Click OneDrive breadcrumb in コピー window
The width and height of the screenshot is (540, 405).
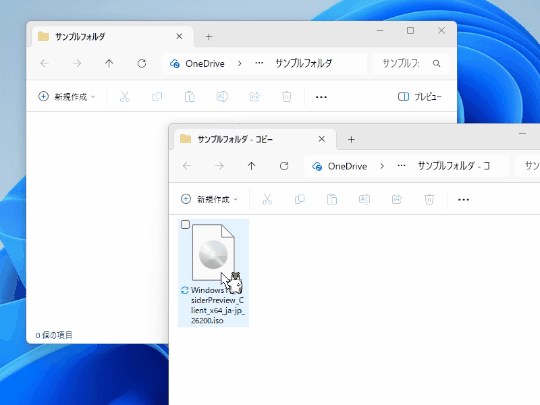[x=347, y=166]
